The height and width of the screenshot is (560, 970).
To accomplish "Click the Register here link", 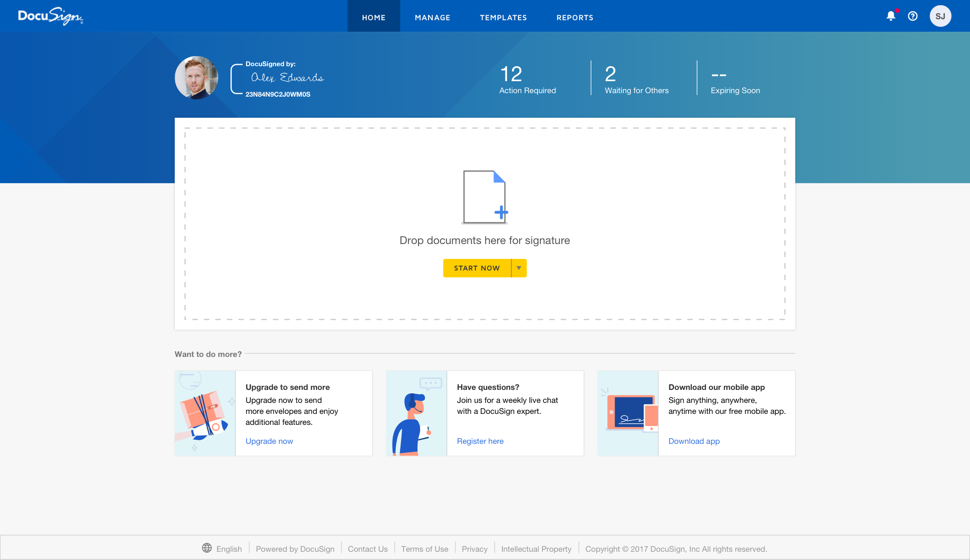I will (x=480, y=441).
